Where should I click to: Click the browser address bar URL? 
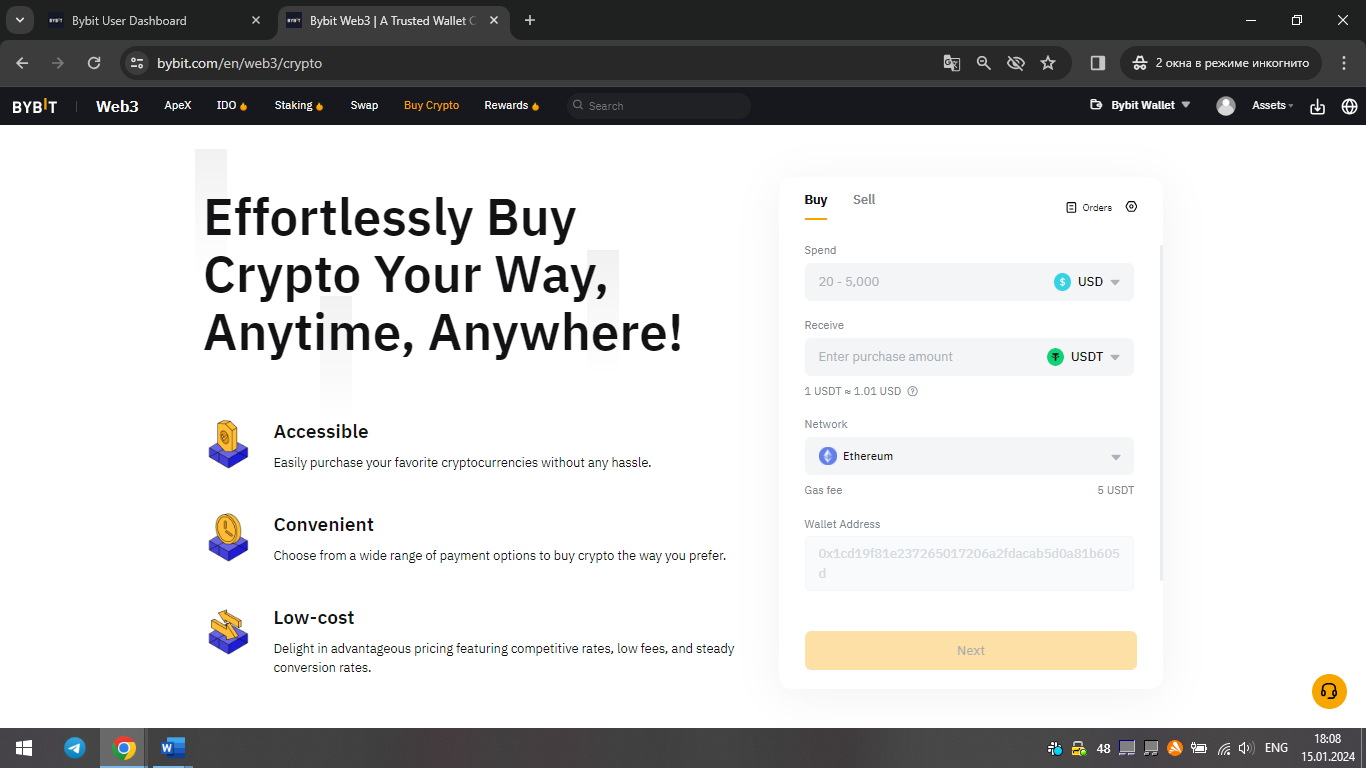pyautogui.click(x=240, y=63)
